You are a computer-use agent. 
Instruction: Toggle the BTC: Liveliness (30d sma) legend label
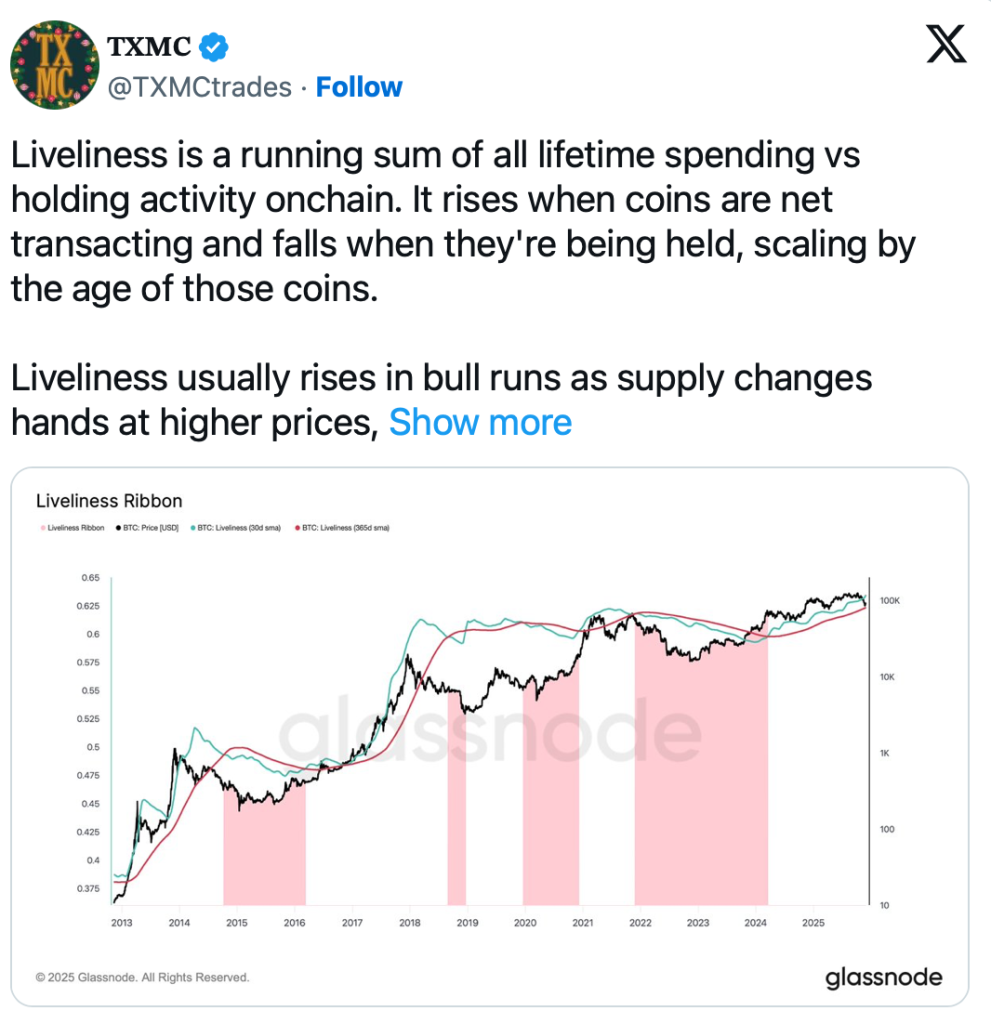pos(239,526)
